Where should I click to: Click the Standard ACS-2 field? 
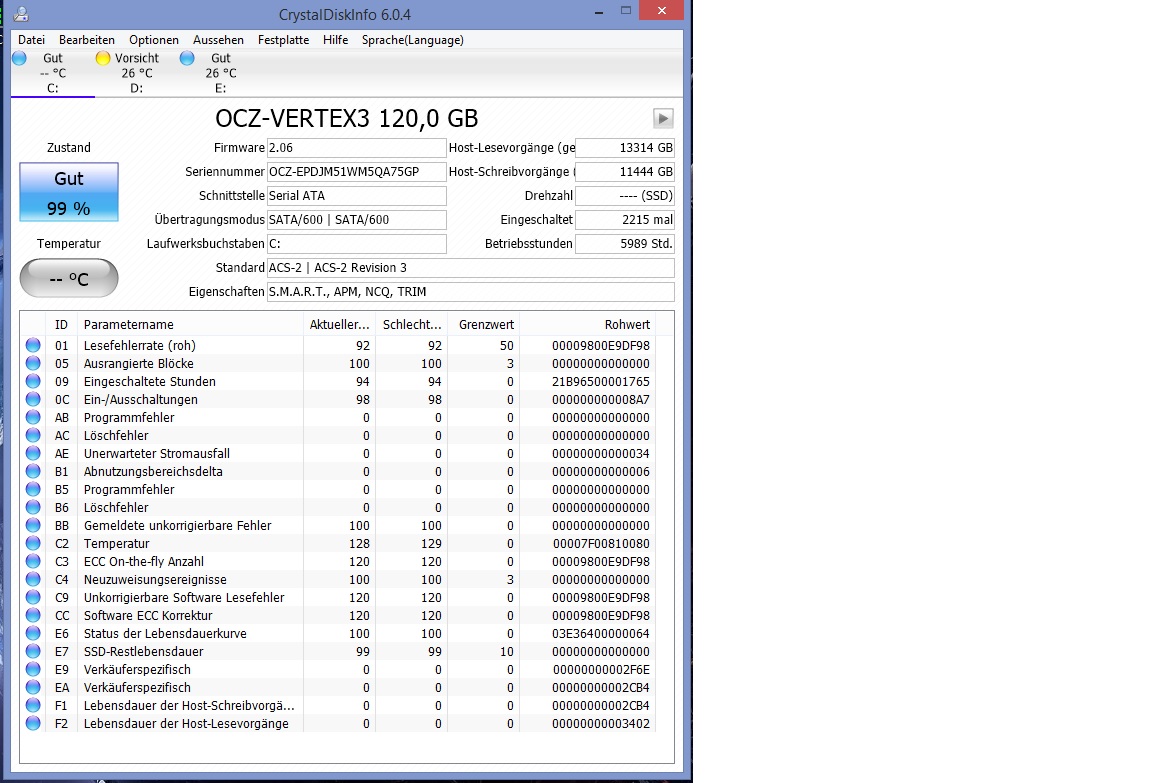pyautogui.click(x=470, y=267)
